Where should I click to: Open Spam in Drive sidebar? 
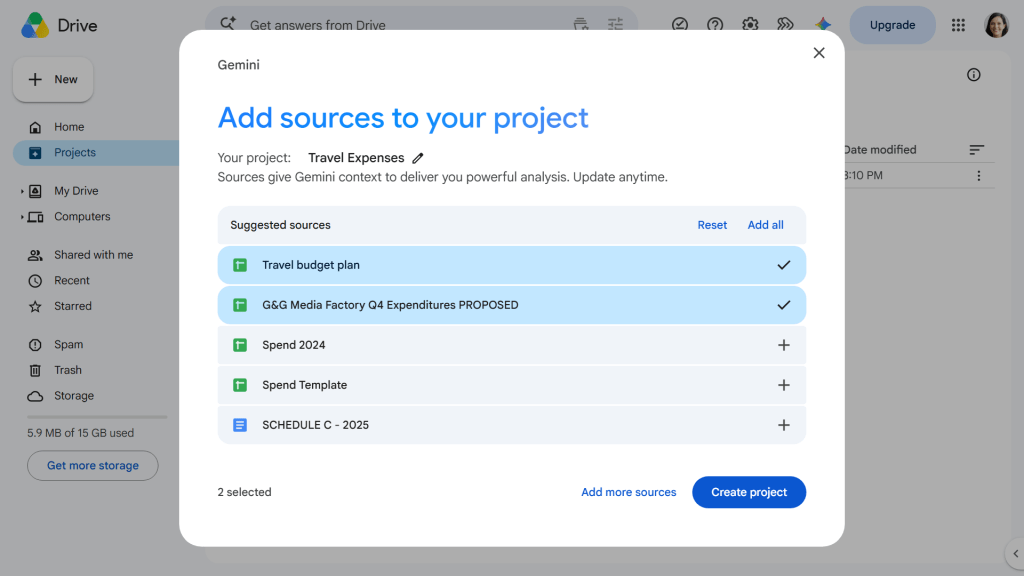point(69,344)
